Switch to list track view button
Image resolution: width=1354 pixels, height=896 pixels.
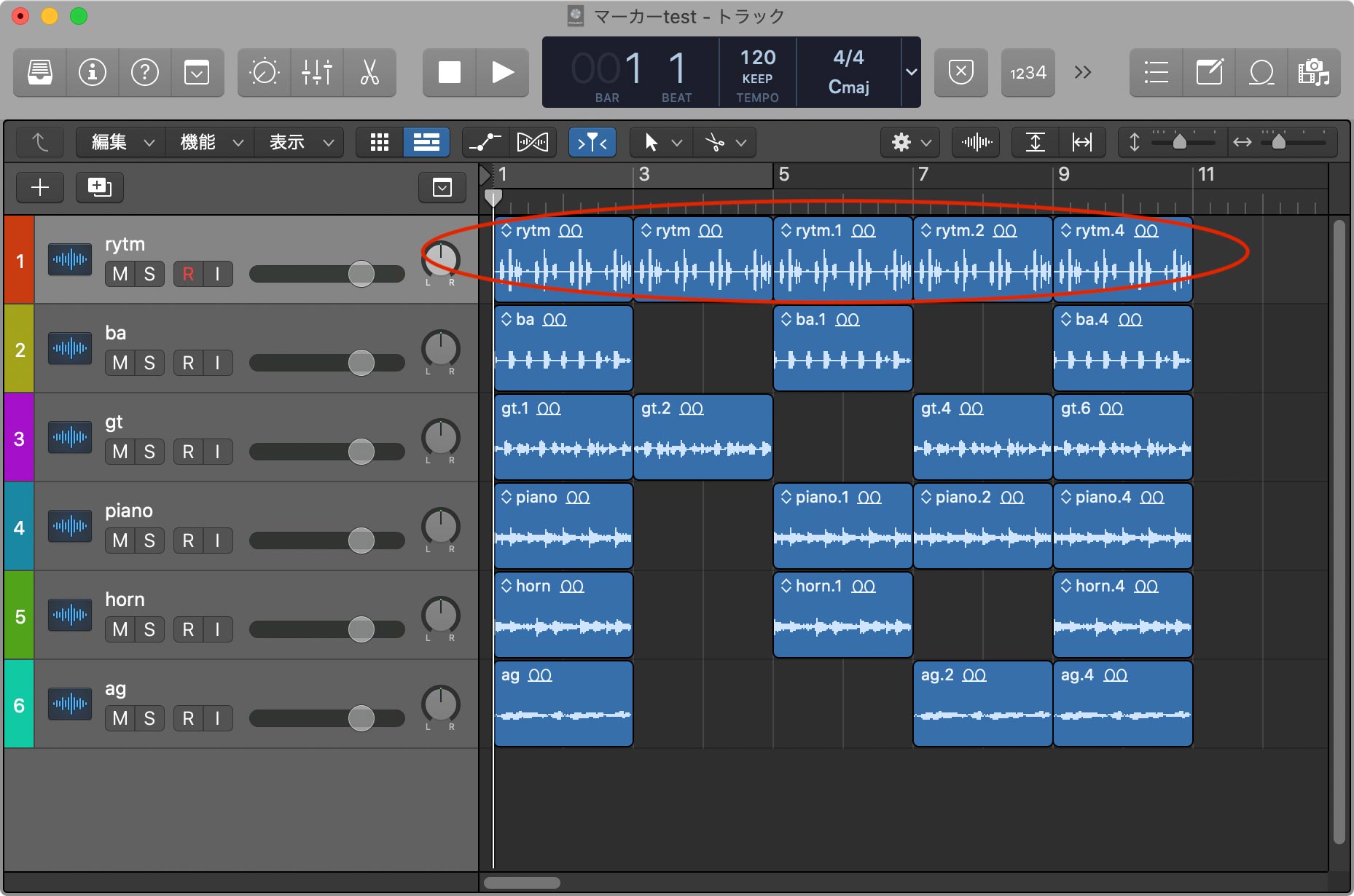click(x=426, y=142)
